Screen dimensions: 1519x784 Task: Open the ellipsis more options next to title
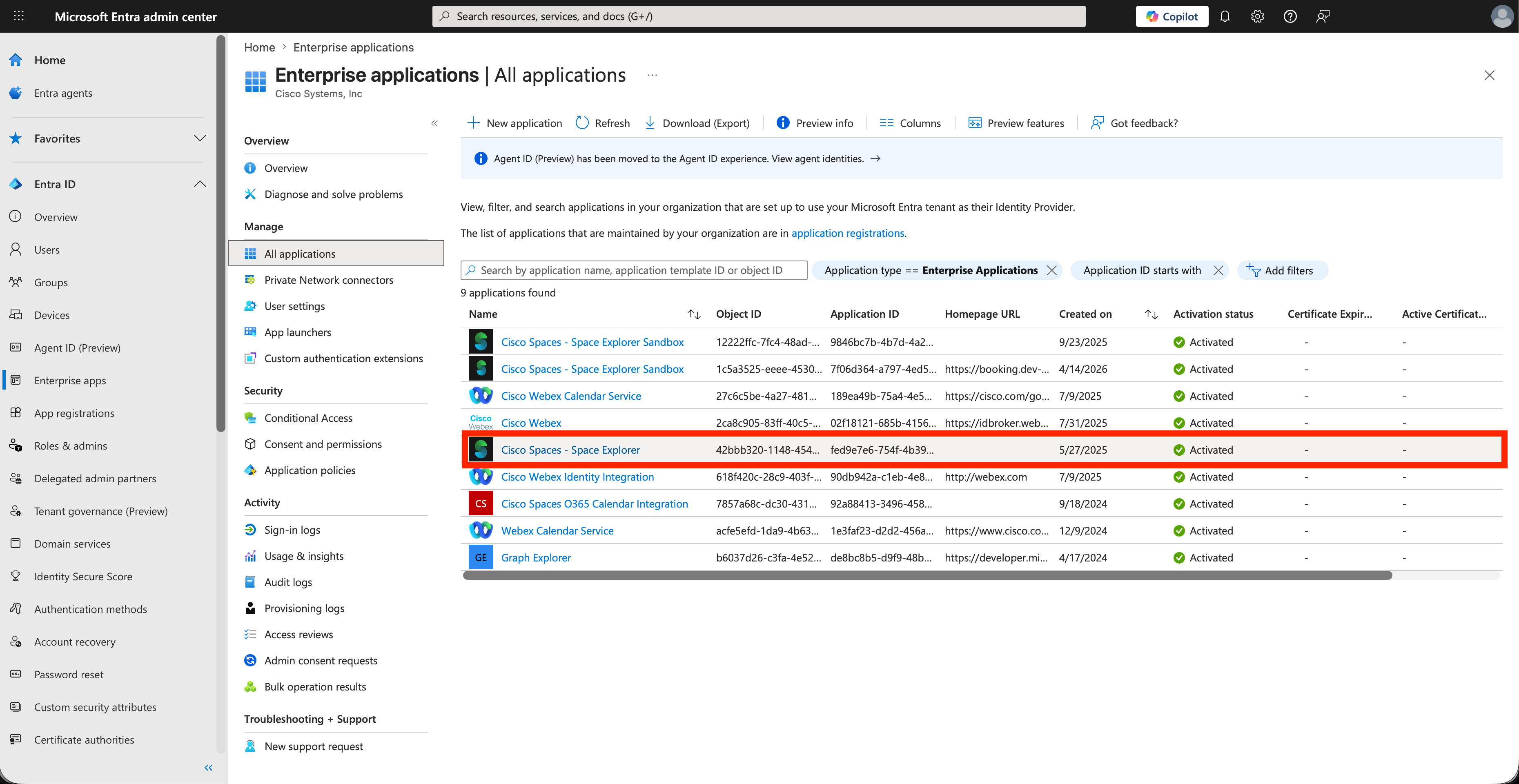[x=652, y=76]
